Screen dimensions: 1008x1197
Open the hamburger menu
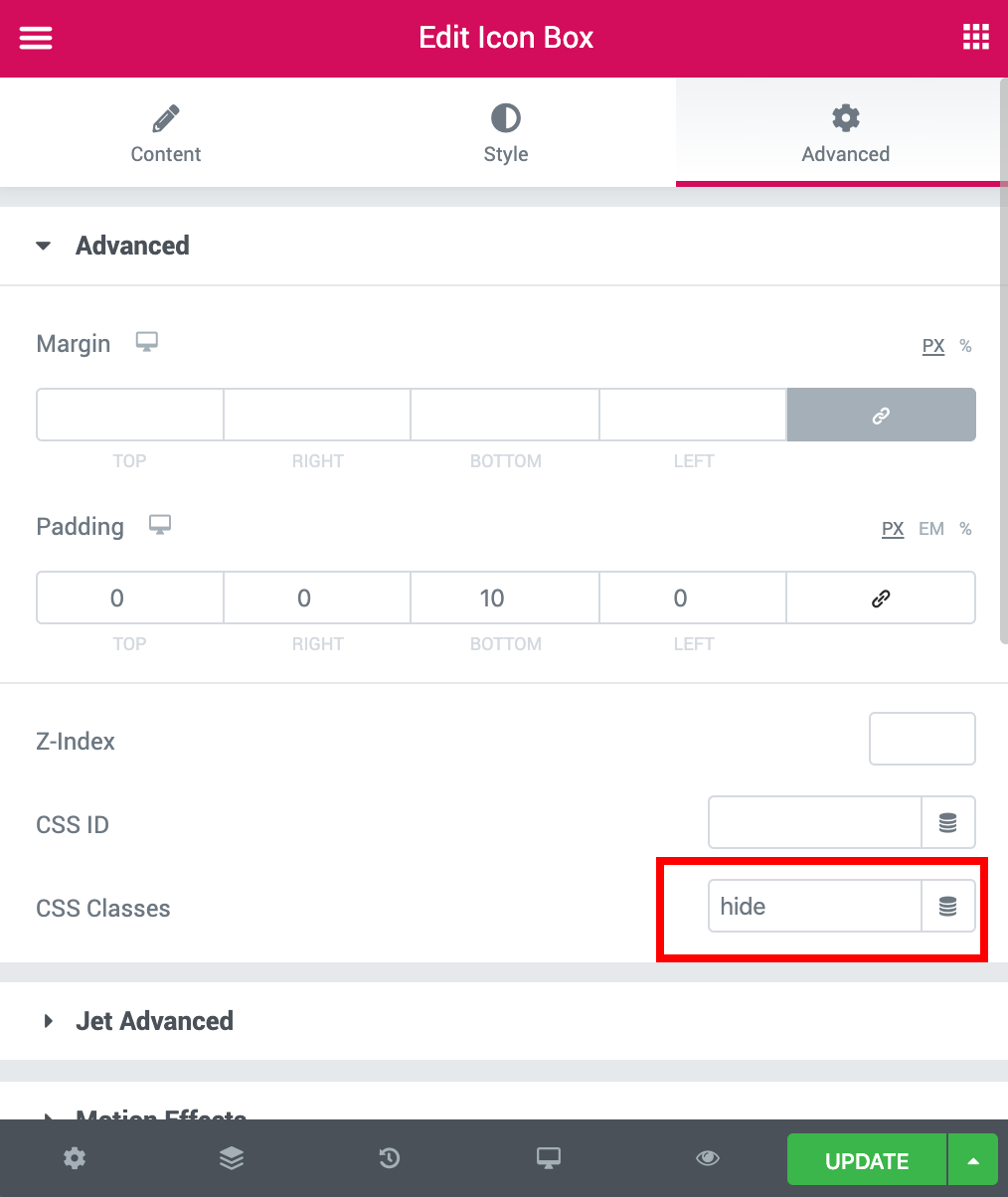[36, 38]
